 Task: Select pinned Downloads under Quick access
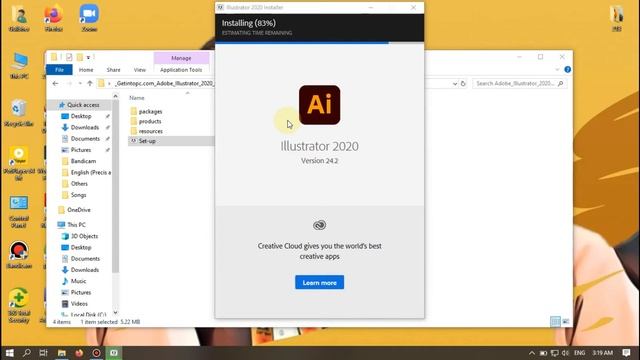click(x=84, y=127)
